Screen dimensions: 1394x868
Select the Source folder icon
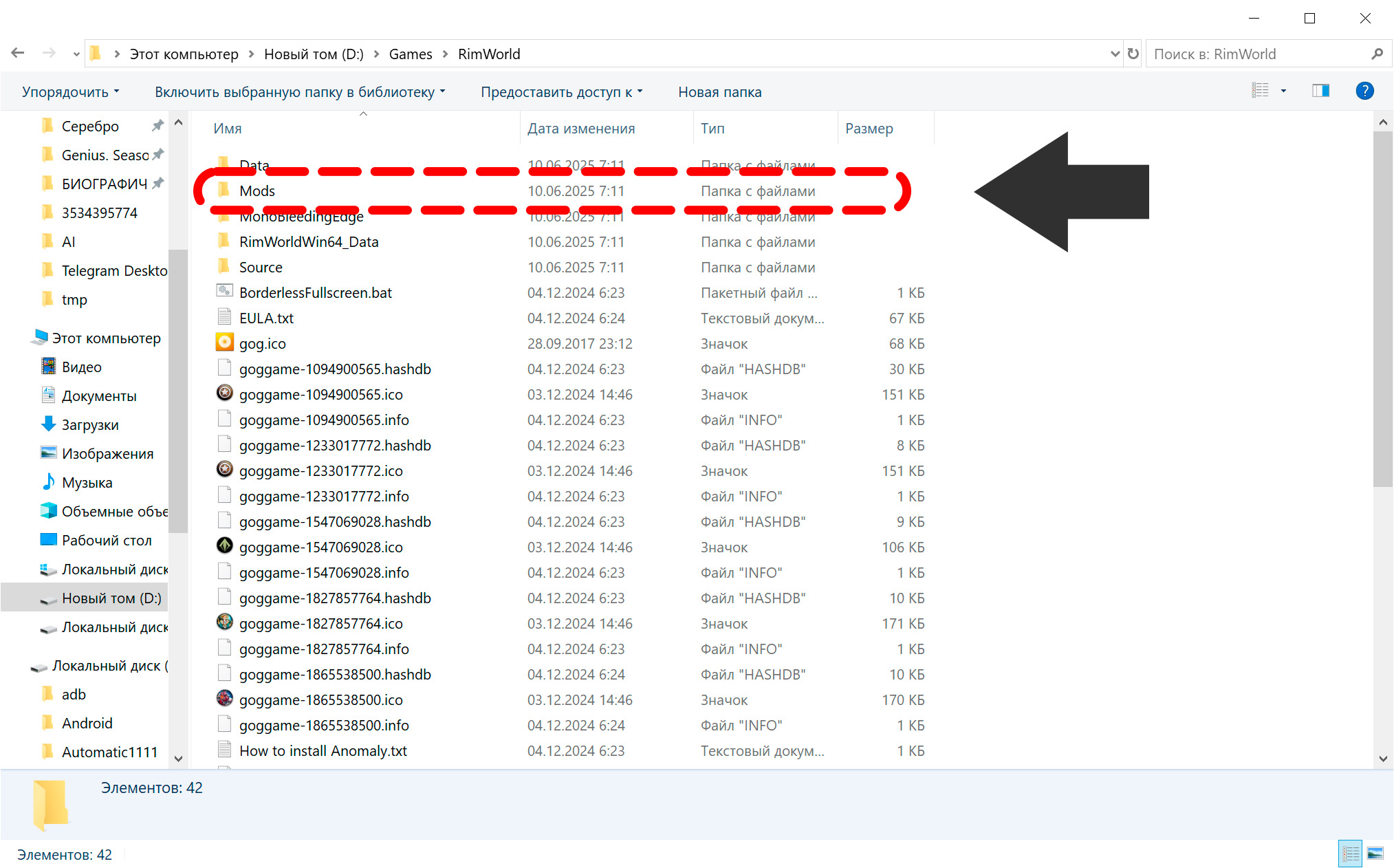click(x=224, y=267)
